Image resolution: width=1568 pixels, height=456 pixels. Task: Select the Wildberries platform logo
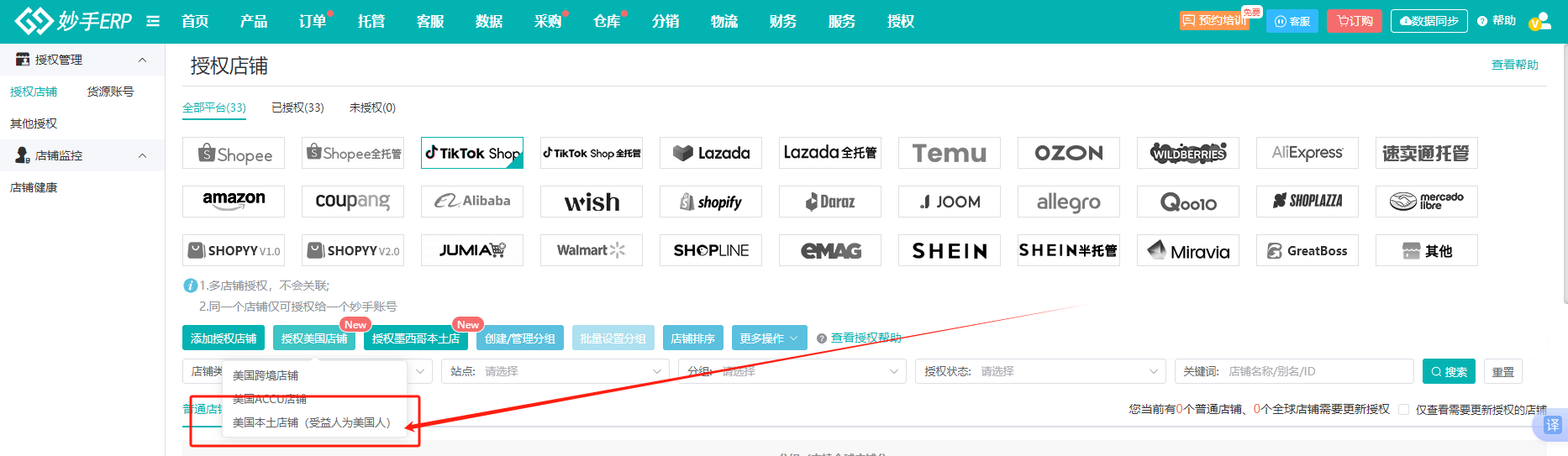[1188, 153]
